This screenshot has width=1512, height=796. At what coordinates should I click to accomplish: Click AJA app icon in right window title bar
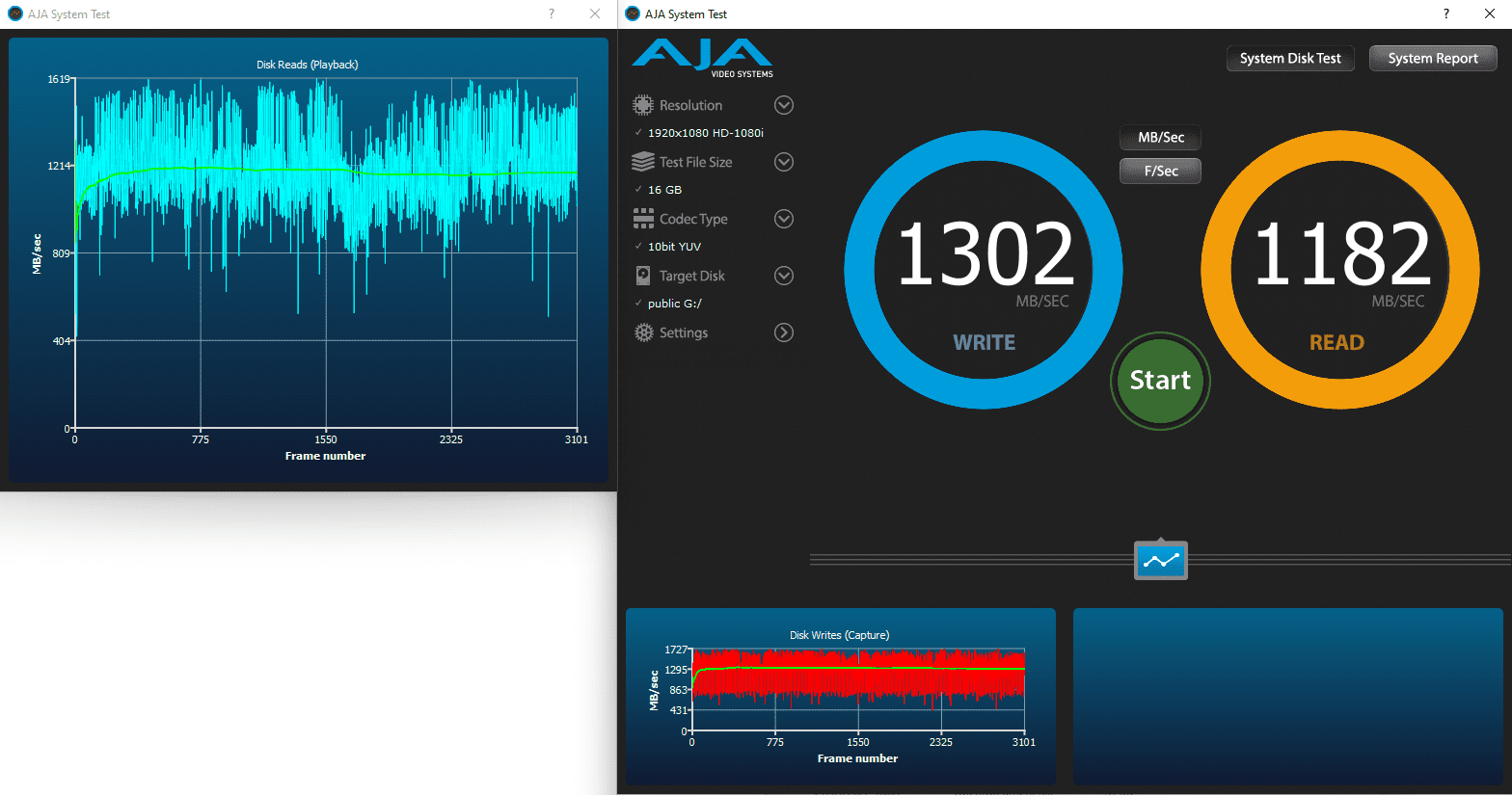(x=633, y=13)
